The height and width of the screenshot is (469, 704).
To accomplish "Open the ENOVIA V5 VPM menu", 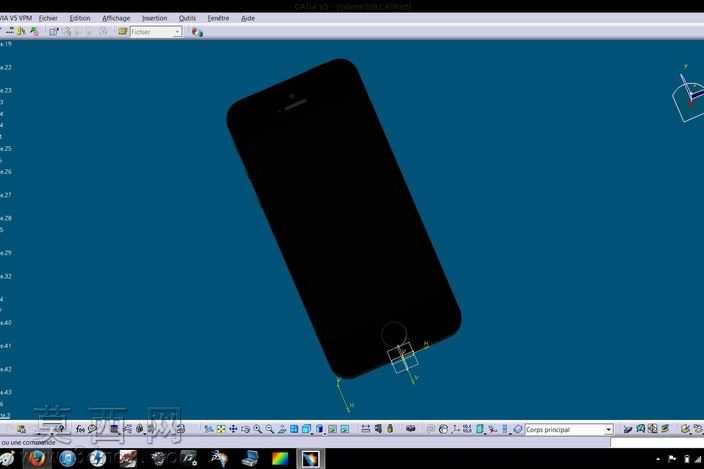I will [x=16, y=18].
